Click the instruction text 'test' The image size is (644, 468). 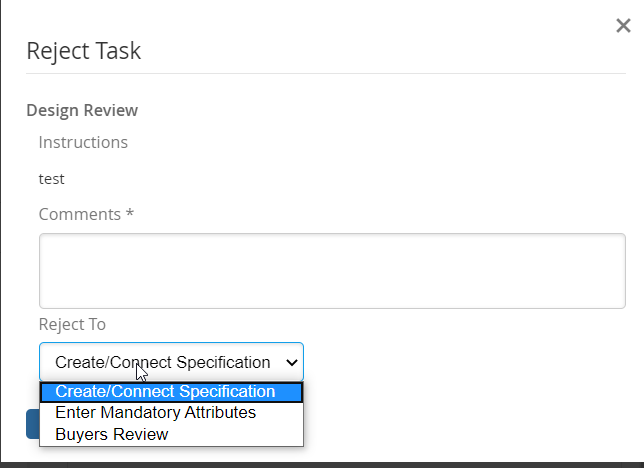coord(52,179)
